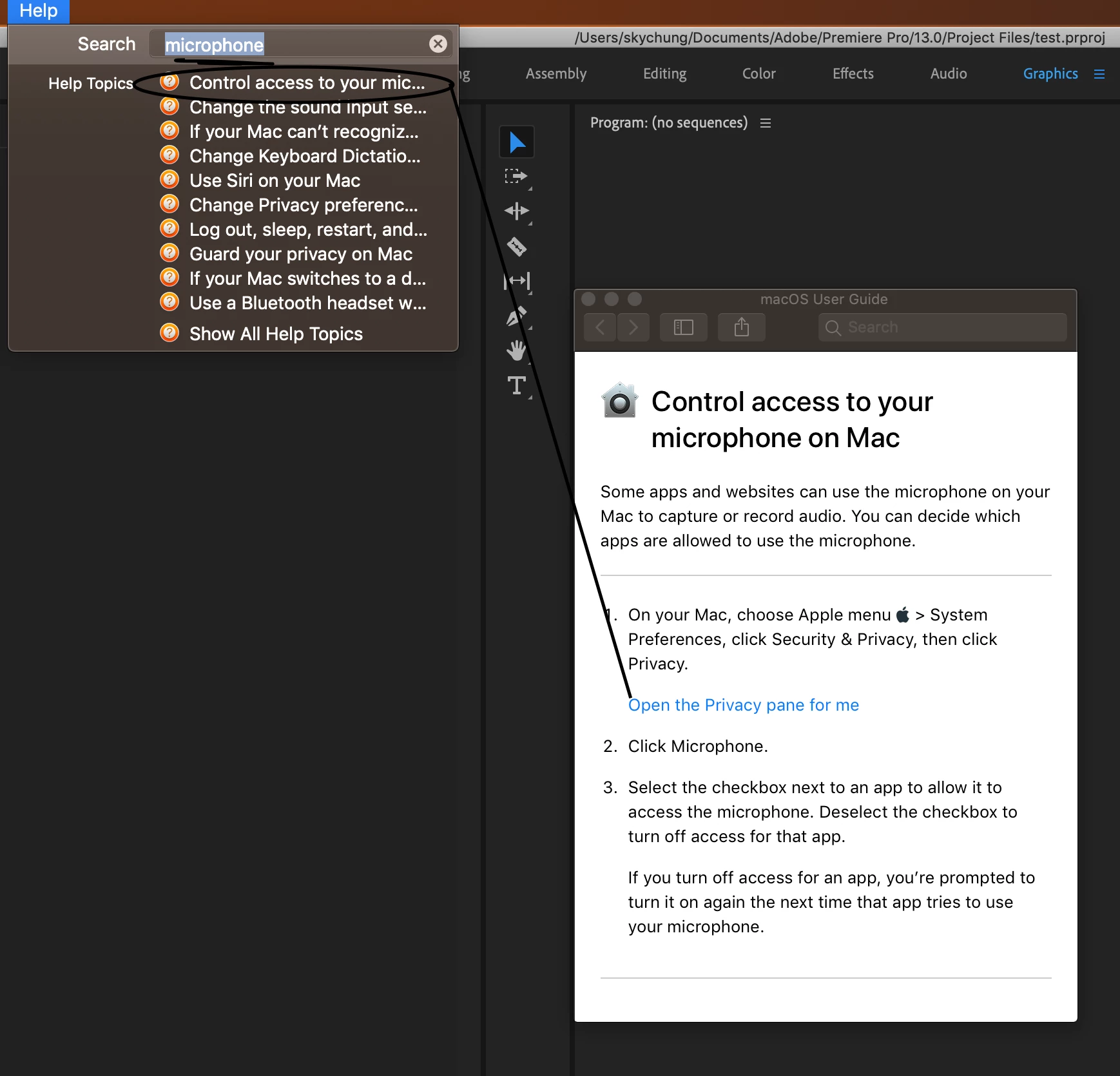Select the Razor tool

[517, 246]
